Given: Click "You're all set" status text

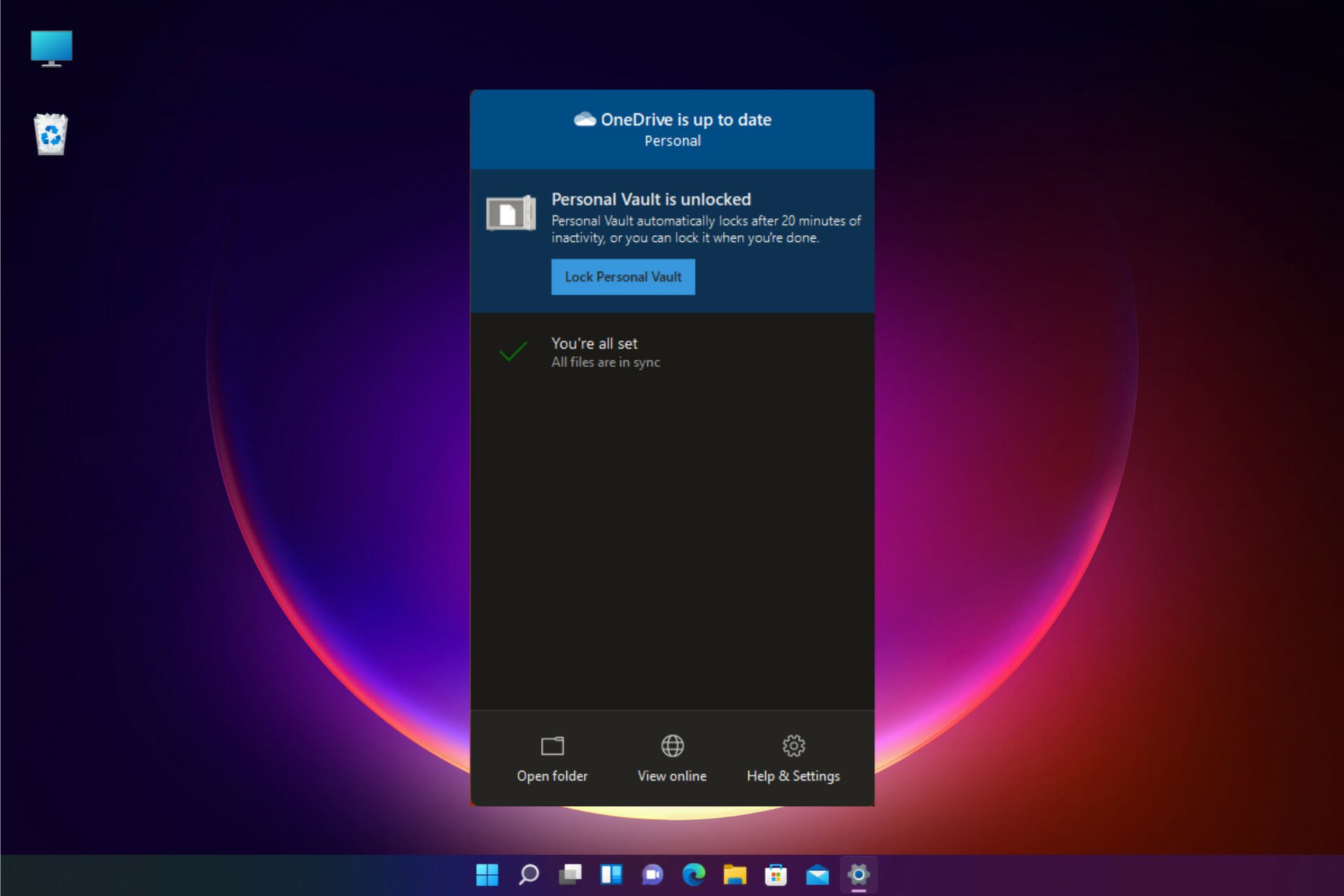Looking at the screenshot, I should click(594, 344).
